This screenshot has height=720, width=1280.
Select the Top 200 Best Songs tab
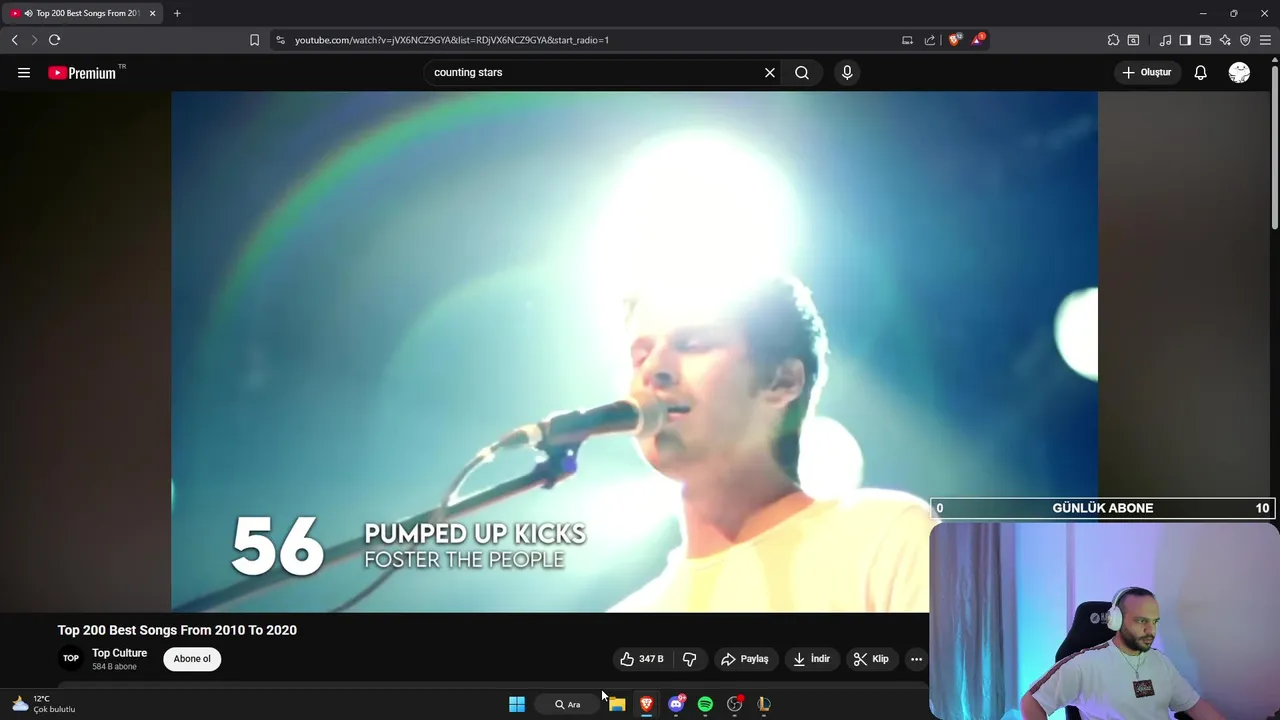point(81,13)
